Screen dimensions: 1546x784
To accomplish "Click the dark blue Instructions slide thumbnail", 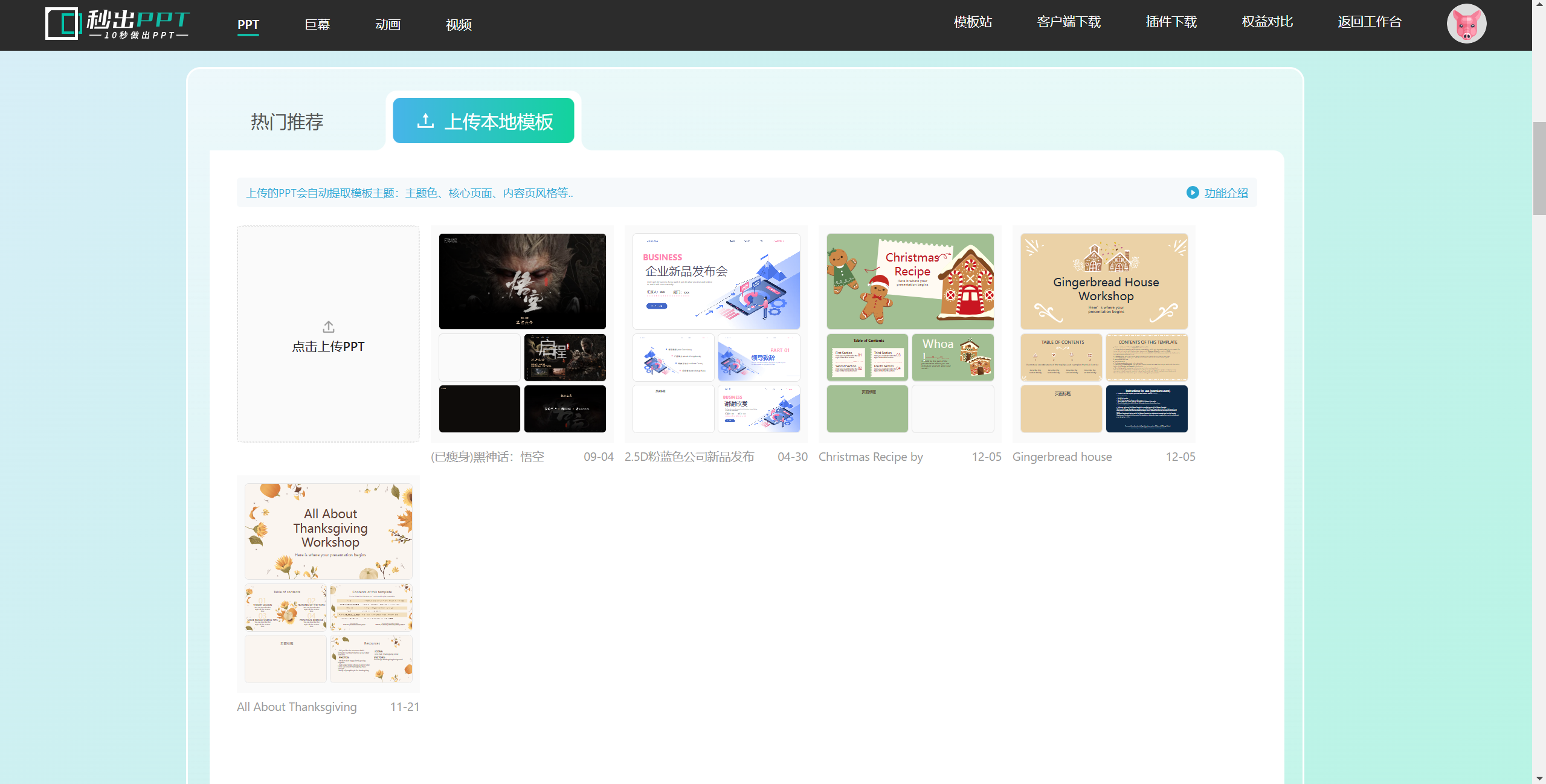I will click(1147, 409).
